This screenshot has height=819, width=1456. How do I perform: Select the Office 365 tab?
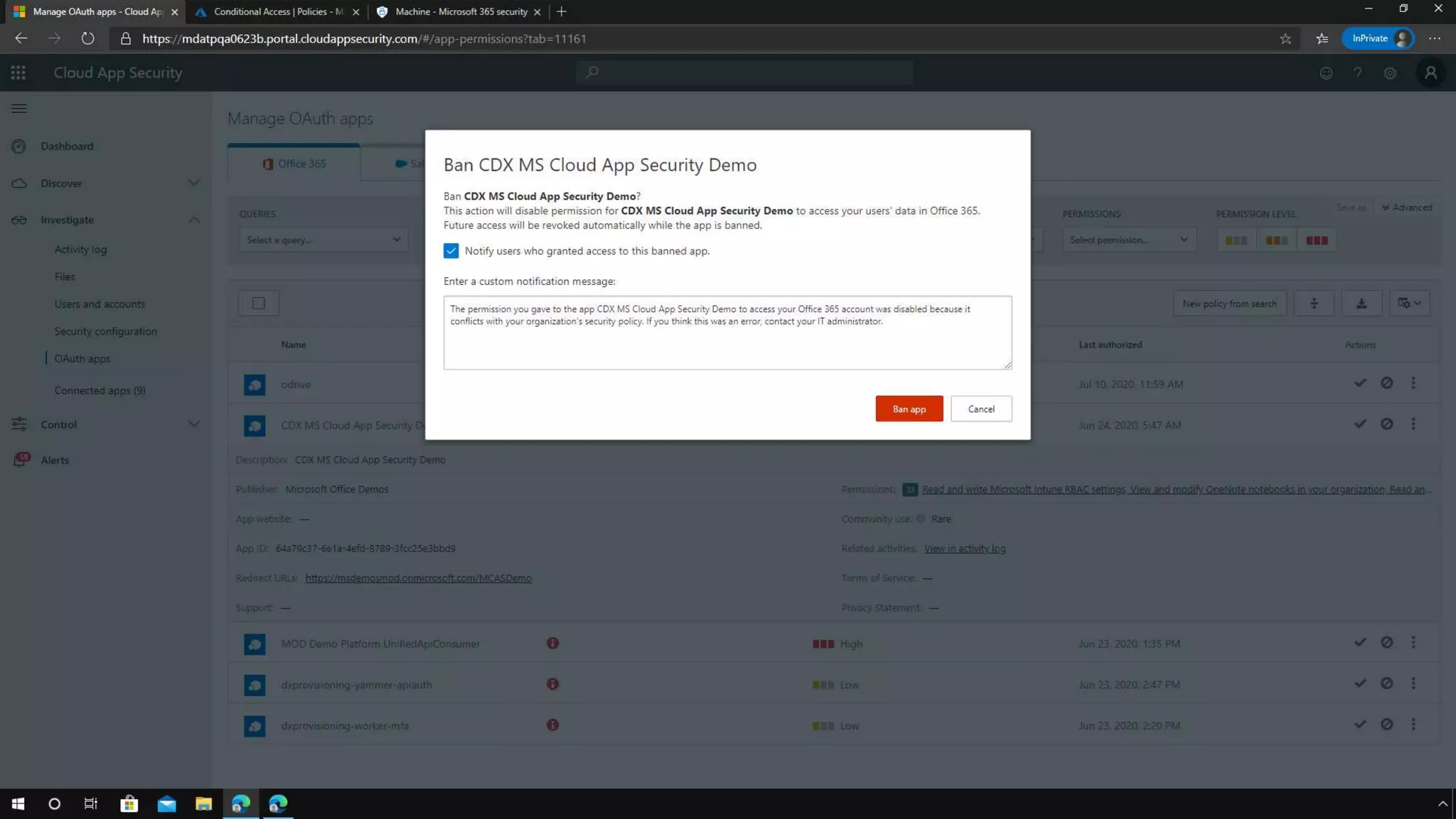tap(294, 164)
